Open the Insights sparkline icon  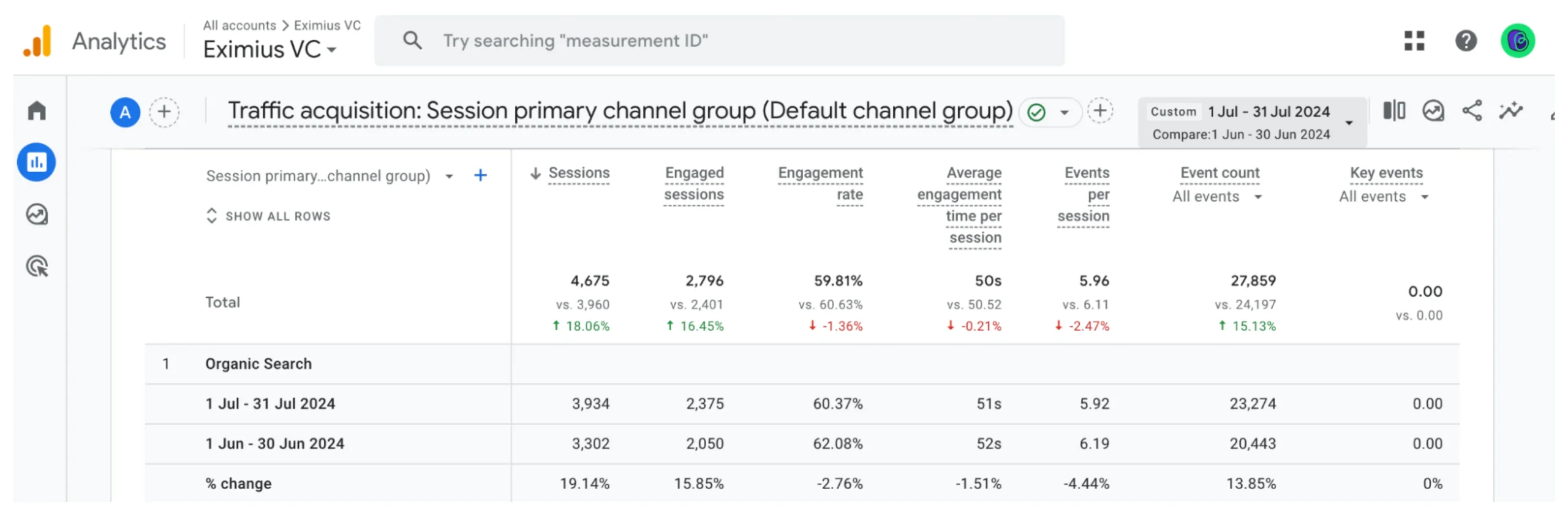click(x=1510, y=111)
